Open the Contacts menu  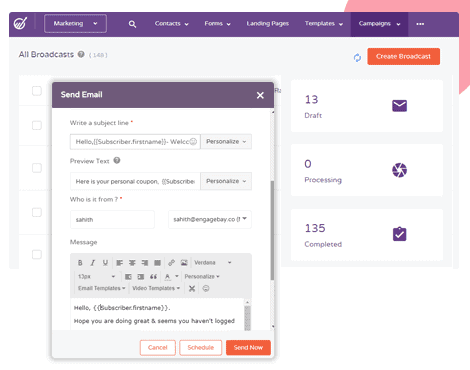[171, 24]
